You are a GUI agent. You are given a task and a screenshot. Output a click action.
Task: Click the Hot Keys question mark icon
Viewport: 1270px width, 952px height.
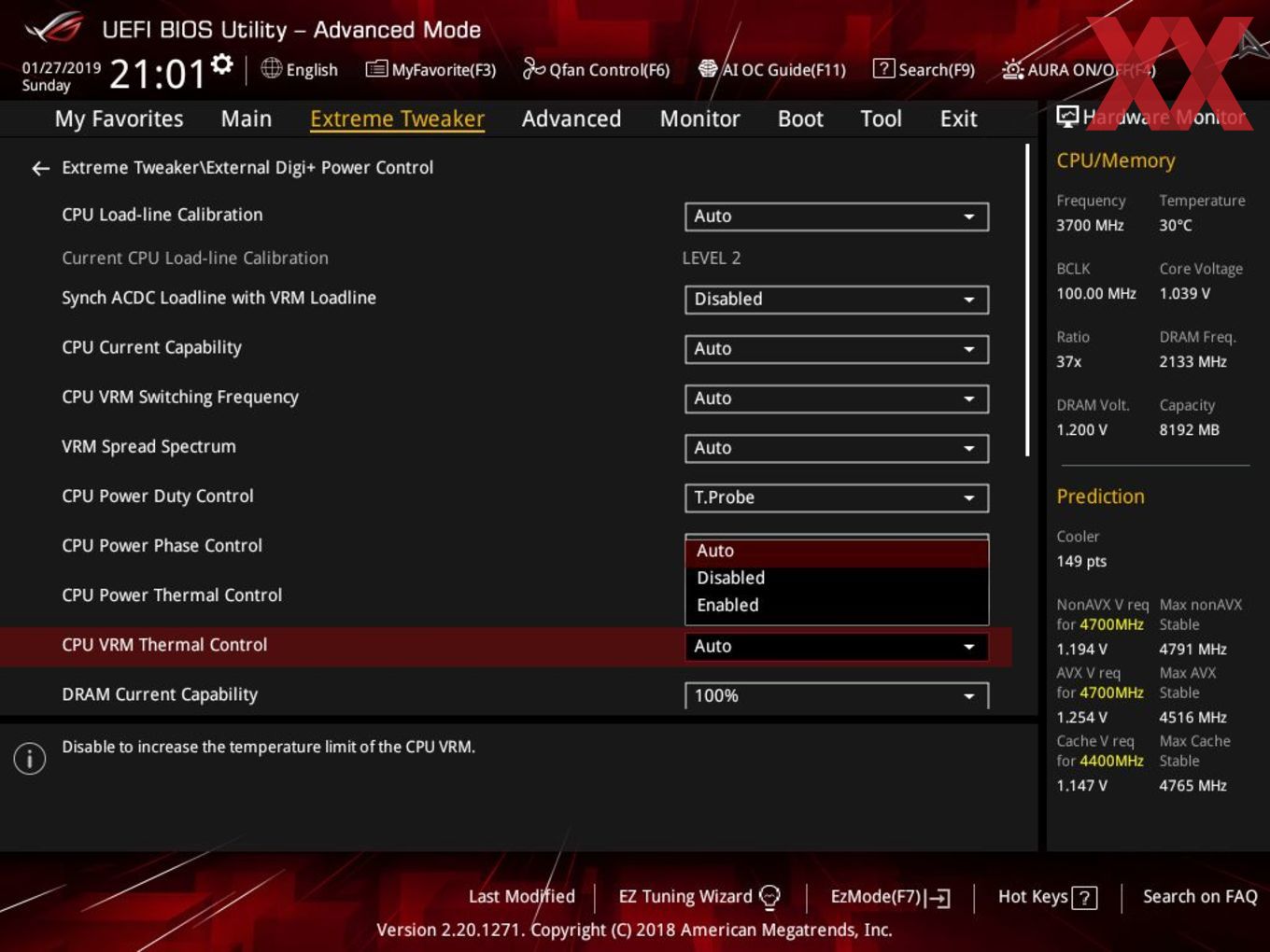coord(1084,898)
